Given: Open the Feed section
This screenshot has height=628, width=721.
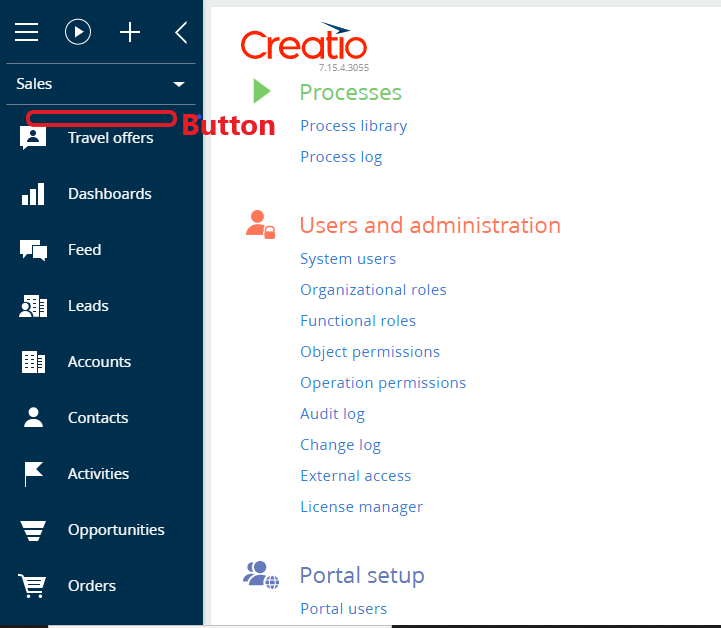Looking at the screenshot, I should tap(84, 250).
